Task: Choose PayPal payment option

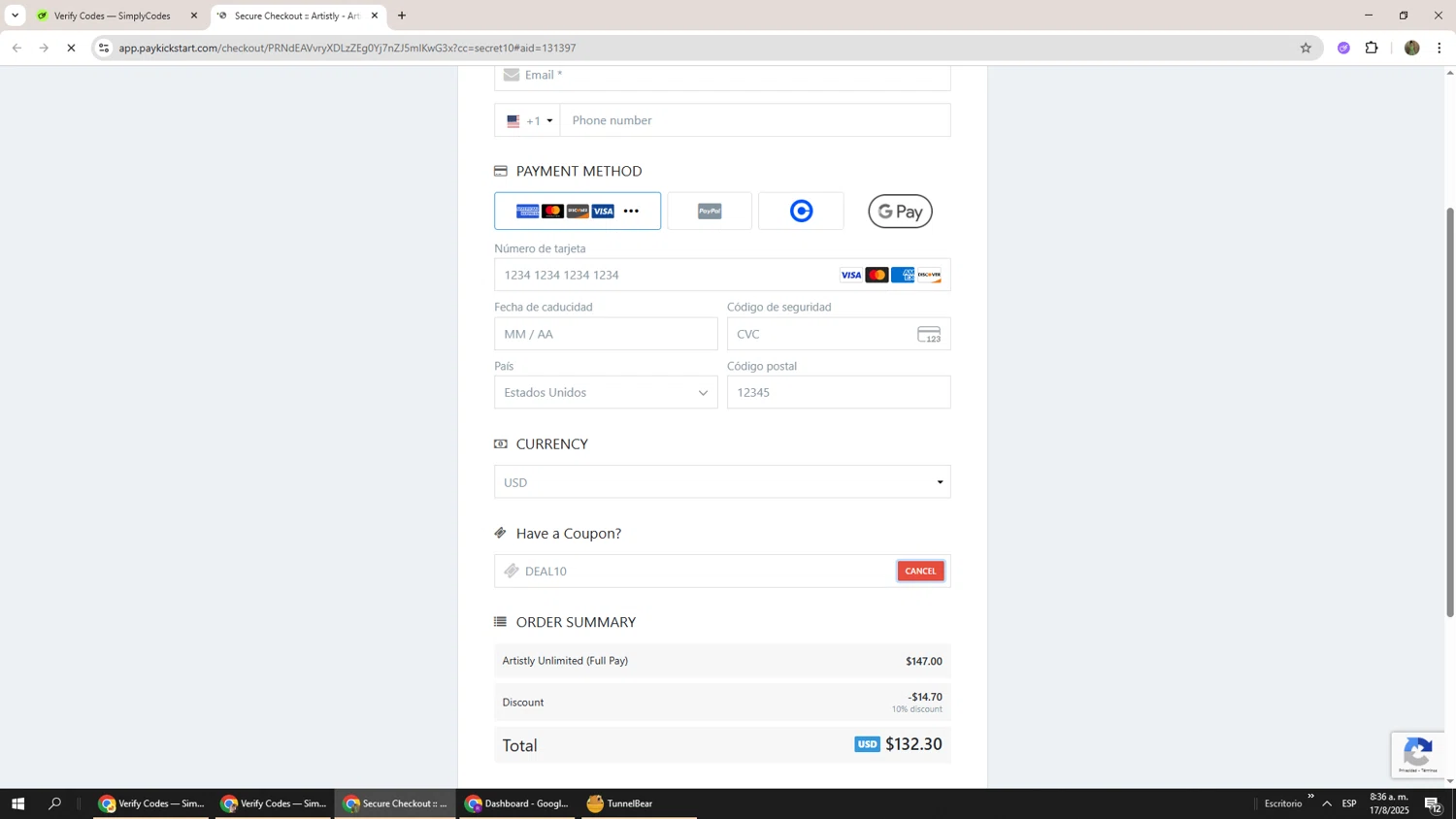Action: click(710, 211)
